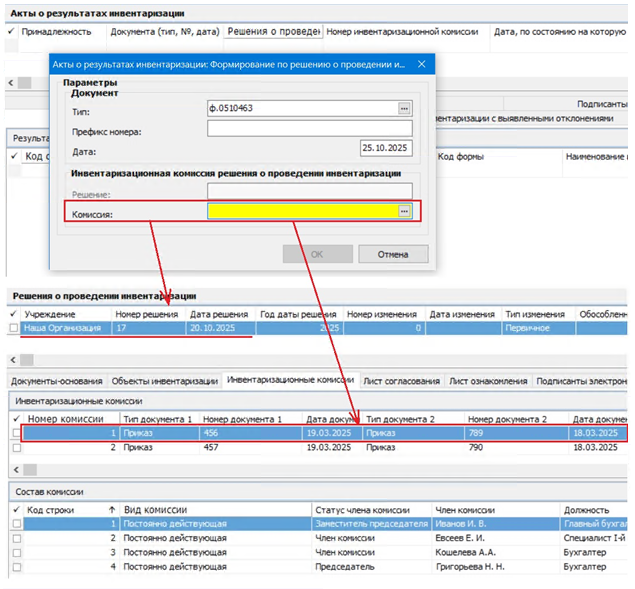The width and height of the screenshot is (635, 589).
Task: Click the ellipsis button in the Комиссия field
Action: [x=404, y=211]
